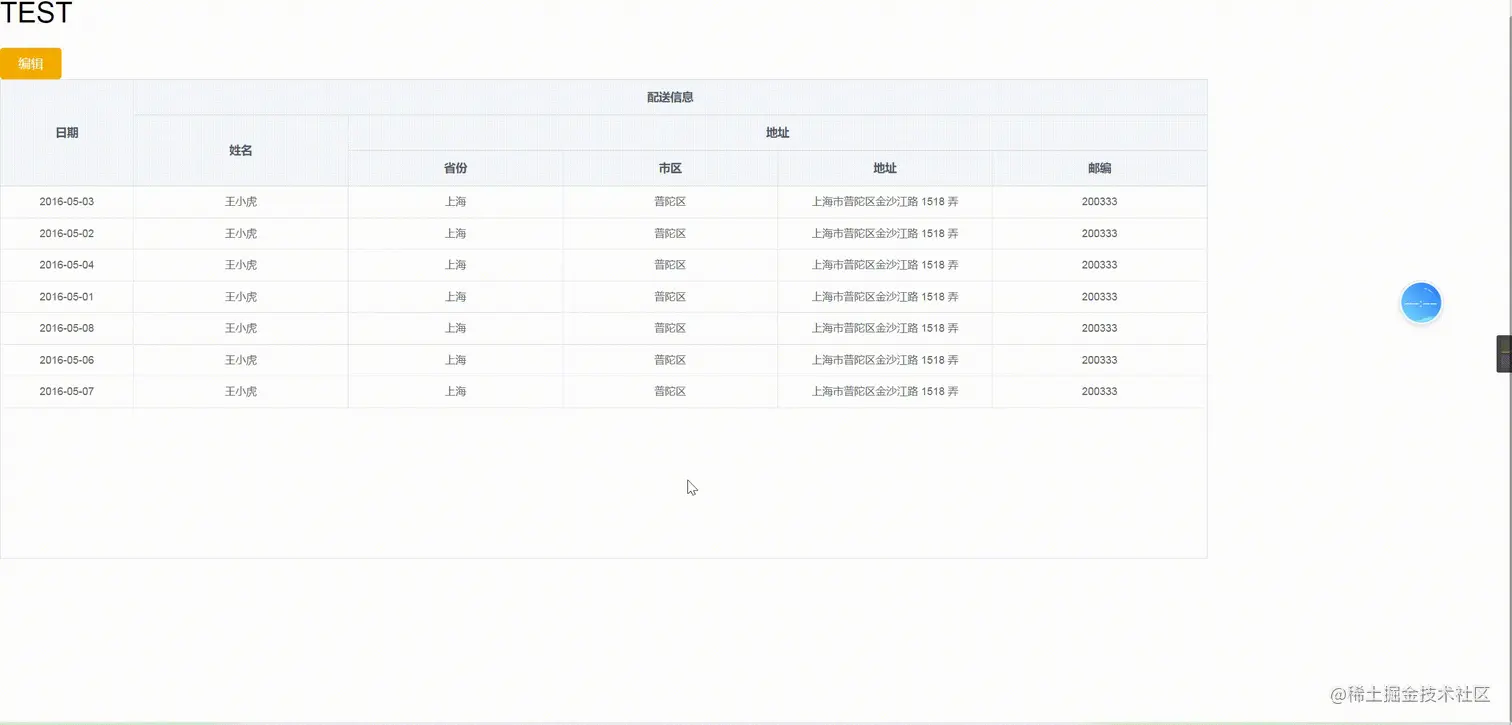This screenshot has width=1512, height=725.
Task: Click the 日期 column header
Action: [x=67, y=132]
